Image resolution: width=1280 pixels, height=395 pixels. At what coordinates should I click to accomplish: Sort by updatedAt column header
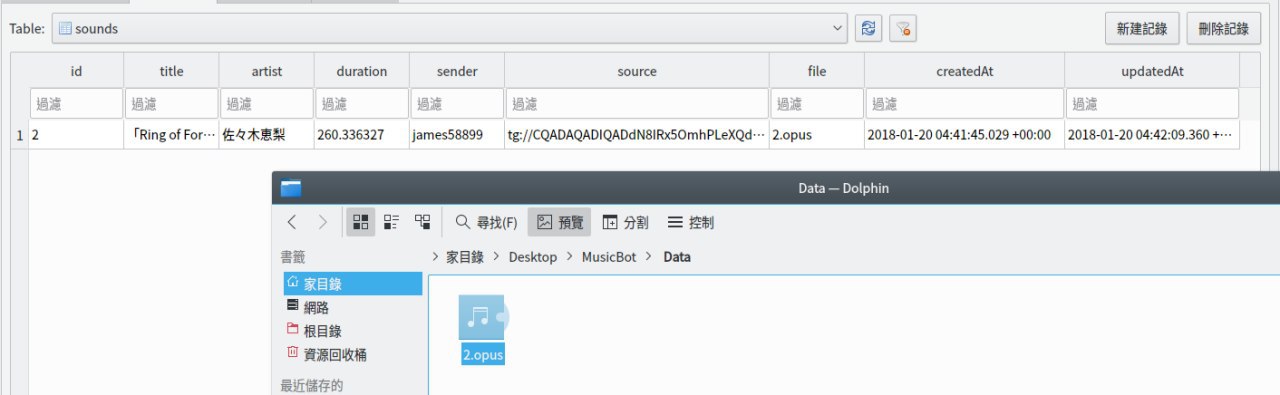tap(1152, 71)
